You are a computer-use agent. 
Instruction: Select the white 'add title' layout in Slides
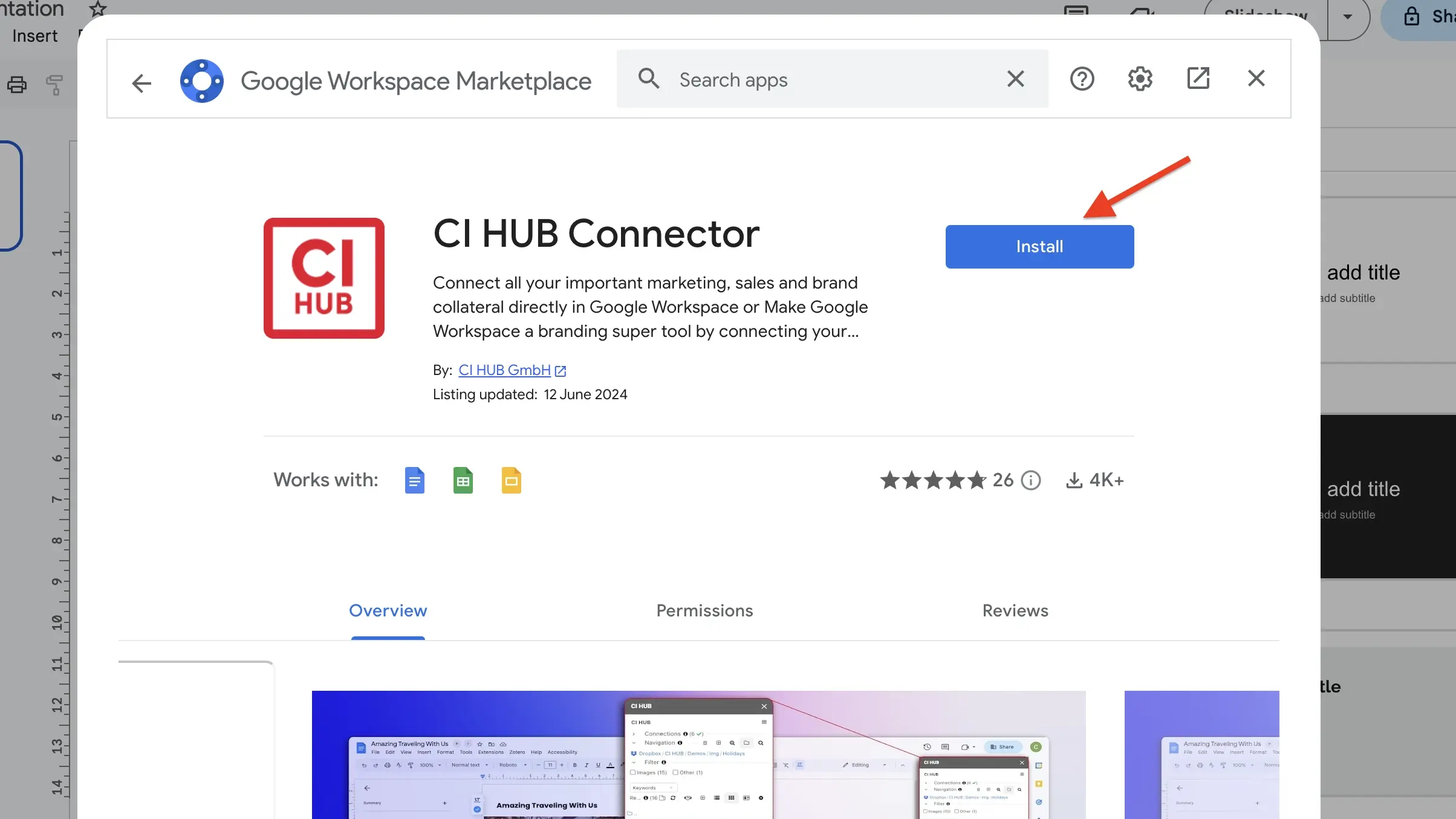1388,280
